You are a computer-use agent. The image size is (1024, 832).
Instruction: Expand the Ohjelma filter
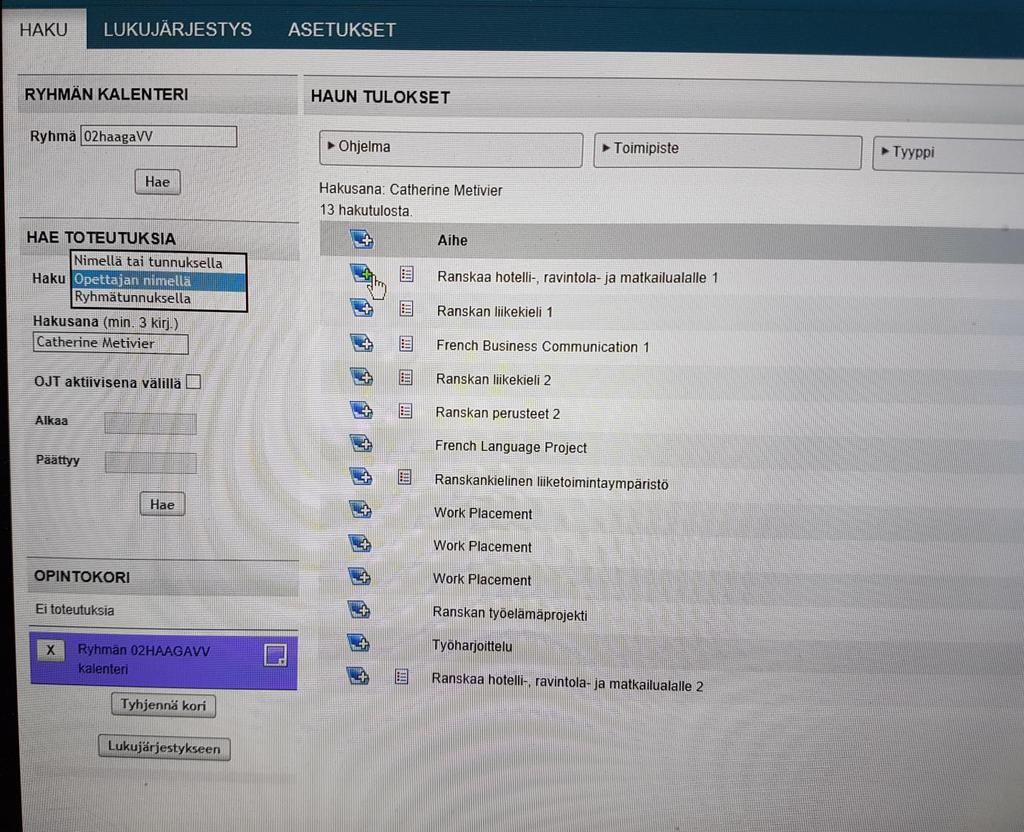click(451, 149)
